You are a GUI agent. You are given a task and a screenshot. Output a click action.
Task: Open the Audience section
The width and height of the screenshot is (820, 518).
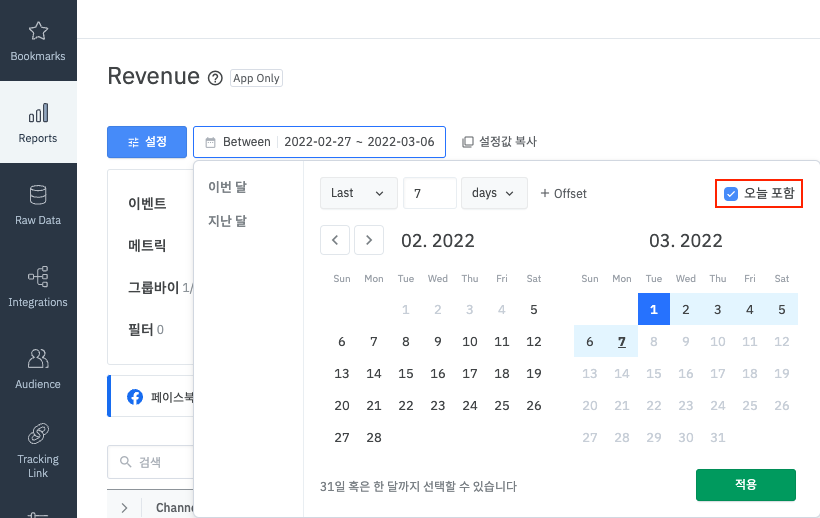[x=38, y=369]
